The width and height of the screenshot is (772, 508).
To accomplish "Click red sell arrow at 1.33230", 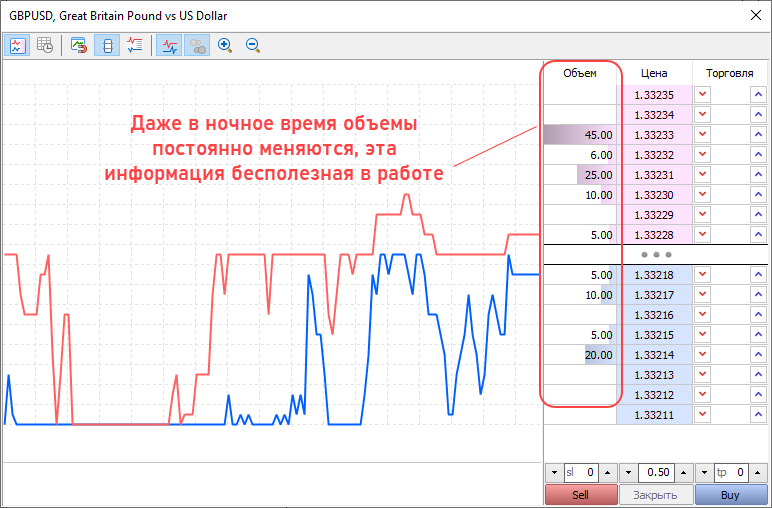I will (703, 195).
